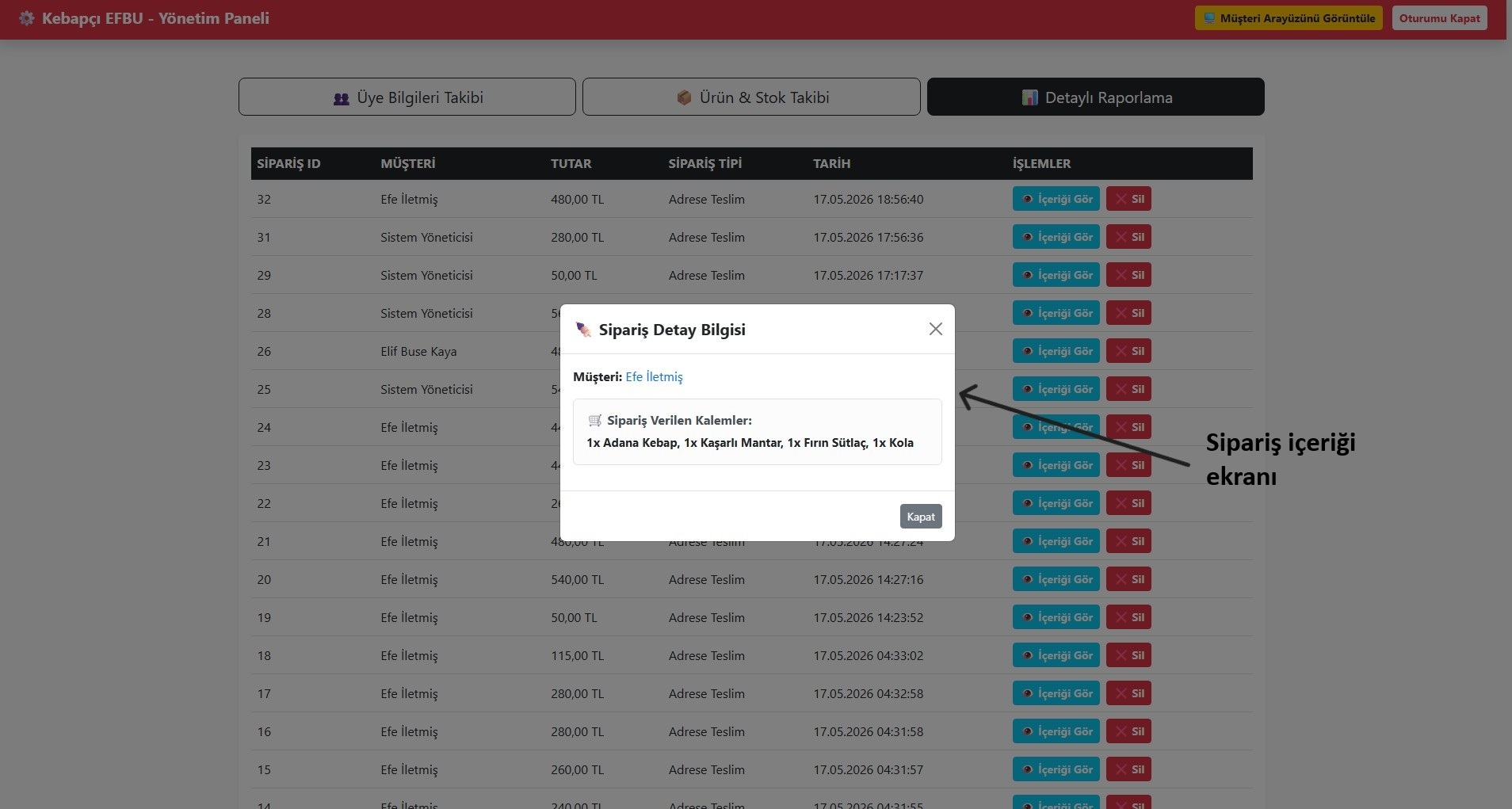The image size is (1512, 809).
Task: View order 17 contents with İçeriği Gör
Action: [x=1056, y=693]
